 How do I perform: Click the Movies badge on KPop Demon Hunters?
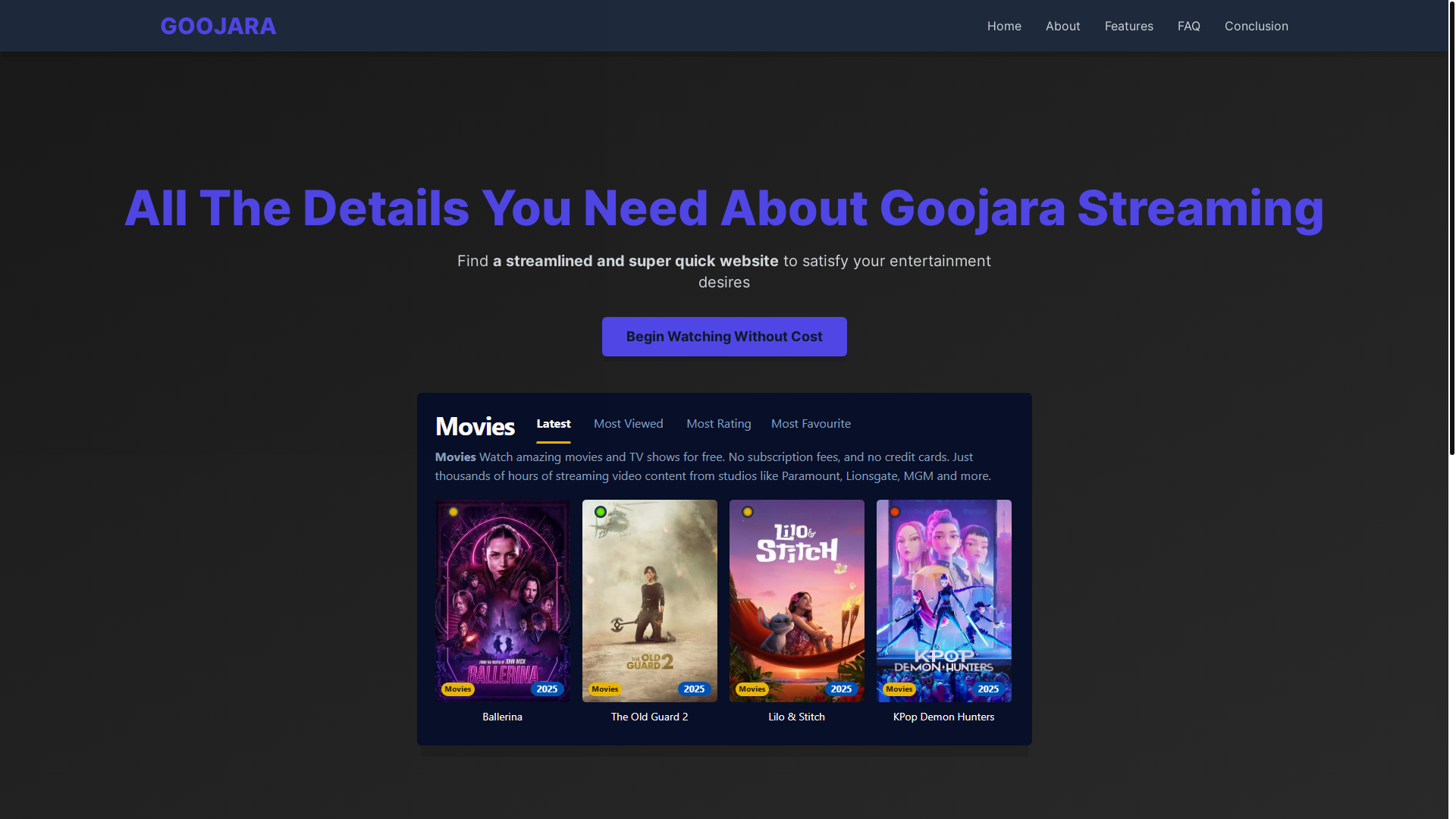coord(899,689)
